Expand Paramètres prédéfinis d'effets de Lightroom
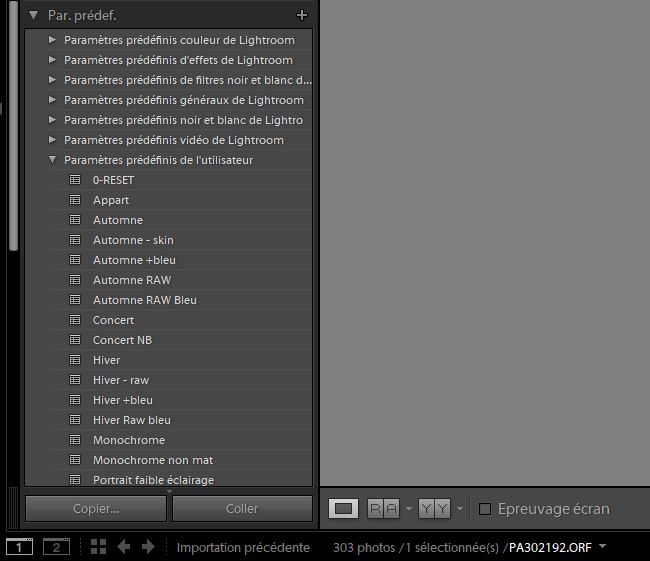Screen dimensions: 650x561 (x=52, y=60)
